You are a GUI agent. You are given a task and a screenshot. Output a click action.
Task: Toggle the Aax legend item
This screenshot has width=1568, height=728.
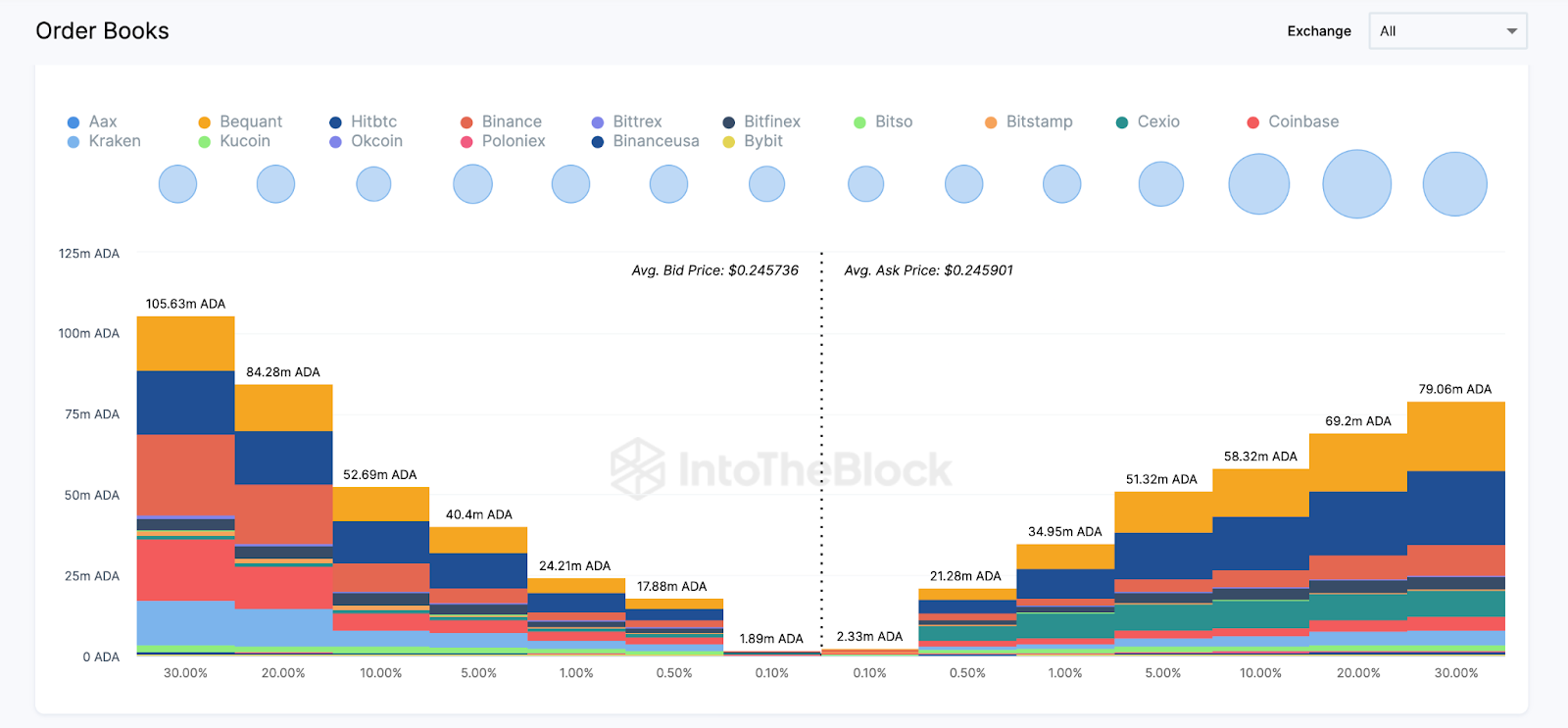pos(102,121)
